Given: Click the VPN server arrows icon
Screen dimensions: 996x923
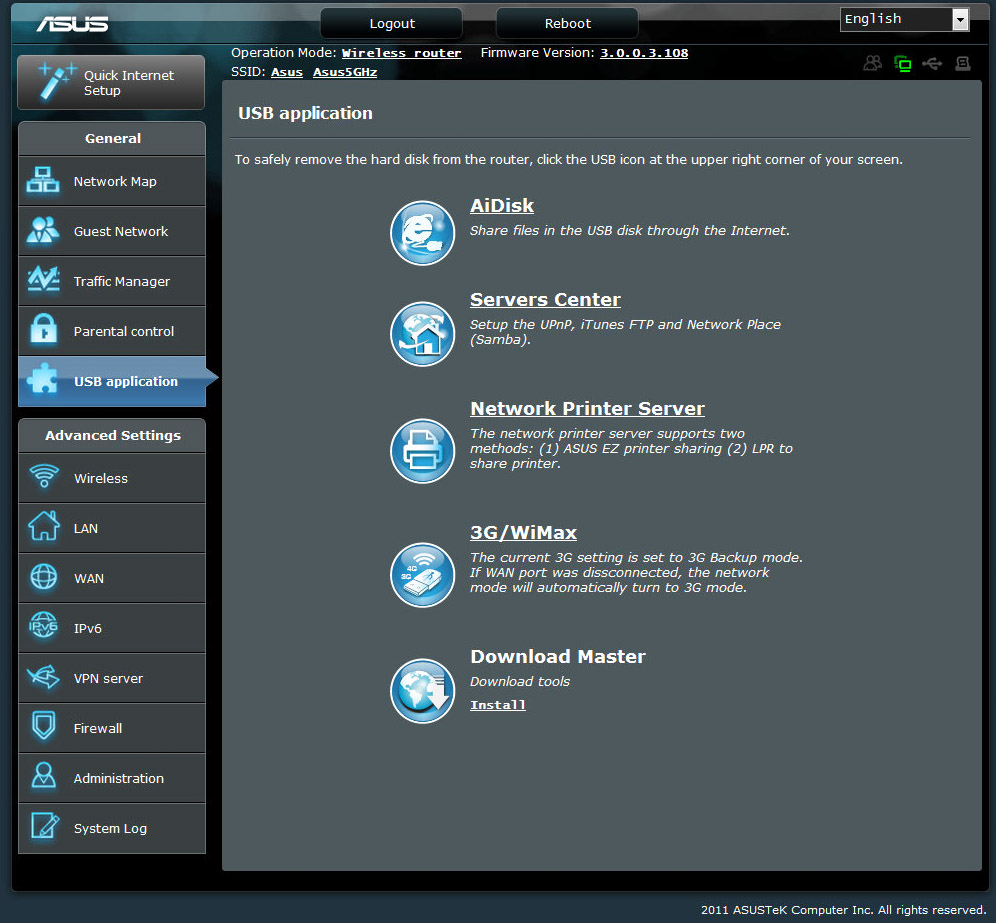Looking at the screenshot, I should click(44, 677).
